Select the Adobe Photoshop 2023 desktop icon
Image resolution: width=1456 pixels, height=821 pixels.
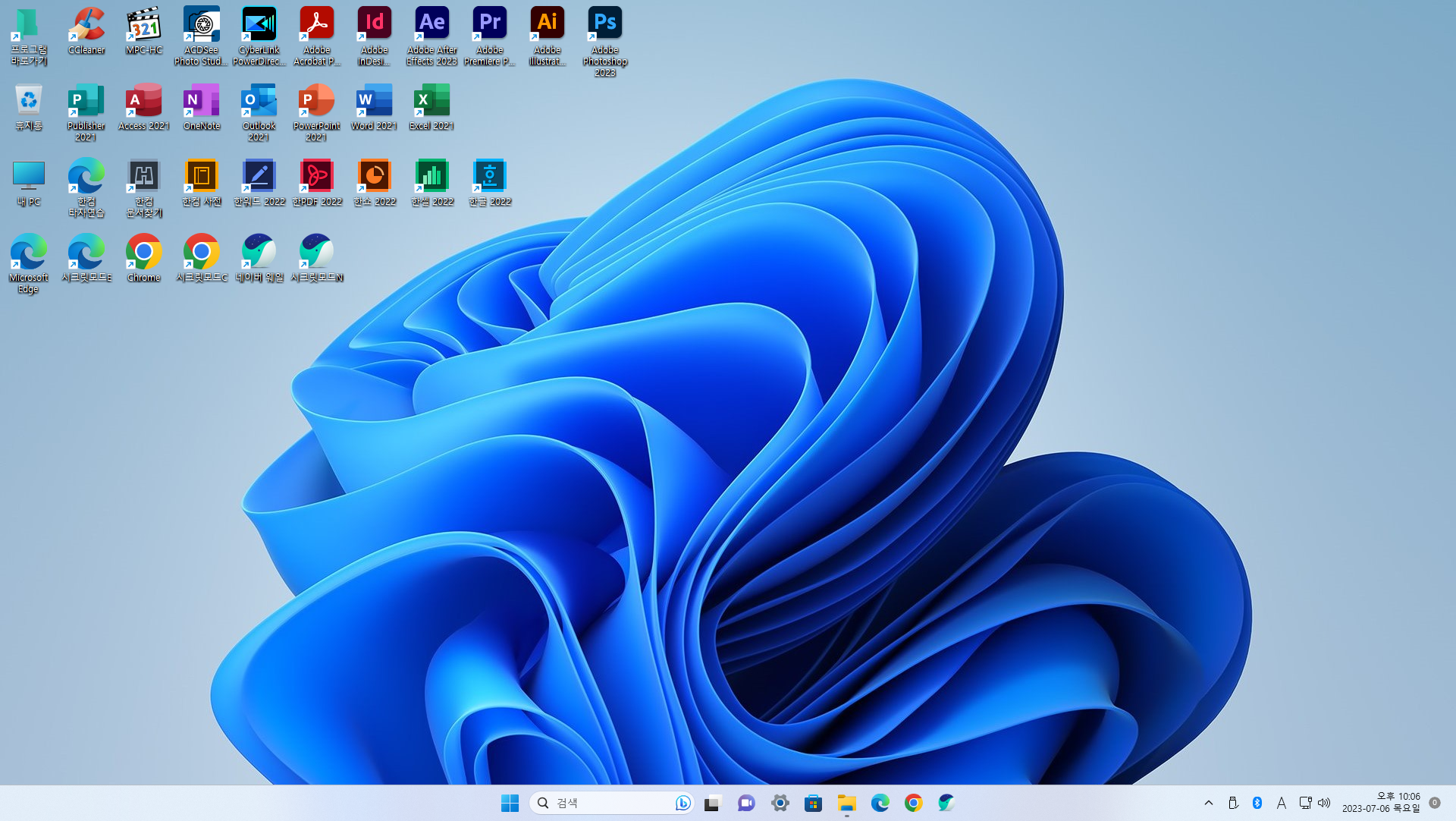coord(604,24)
